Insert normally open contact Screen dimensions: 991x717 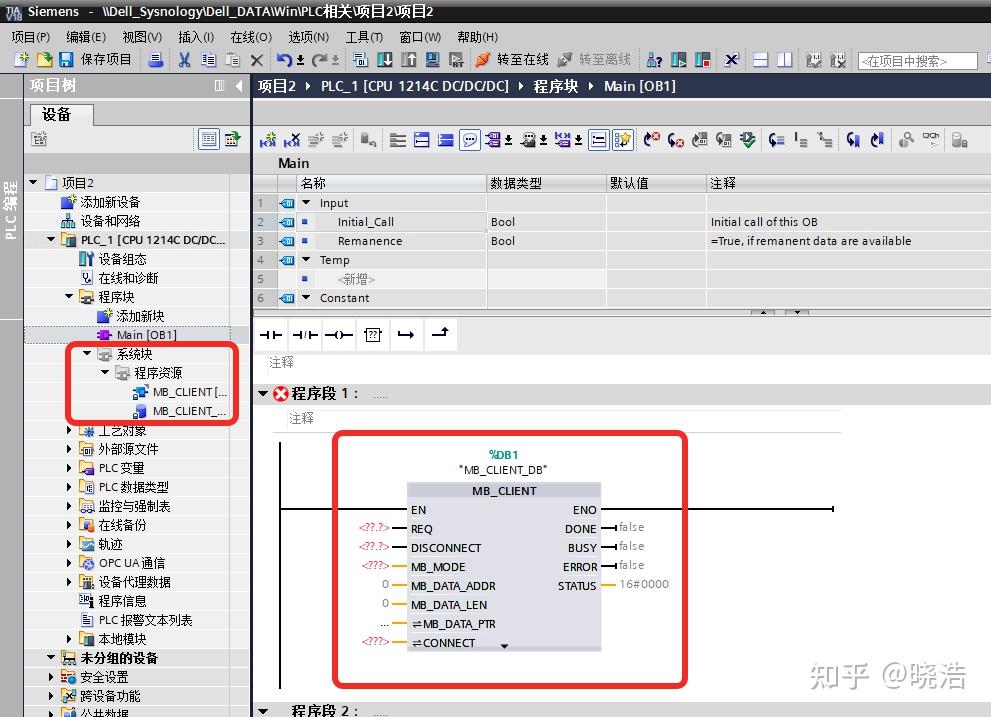click(x=271, y=334)
